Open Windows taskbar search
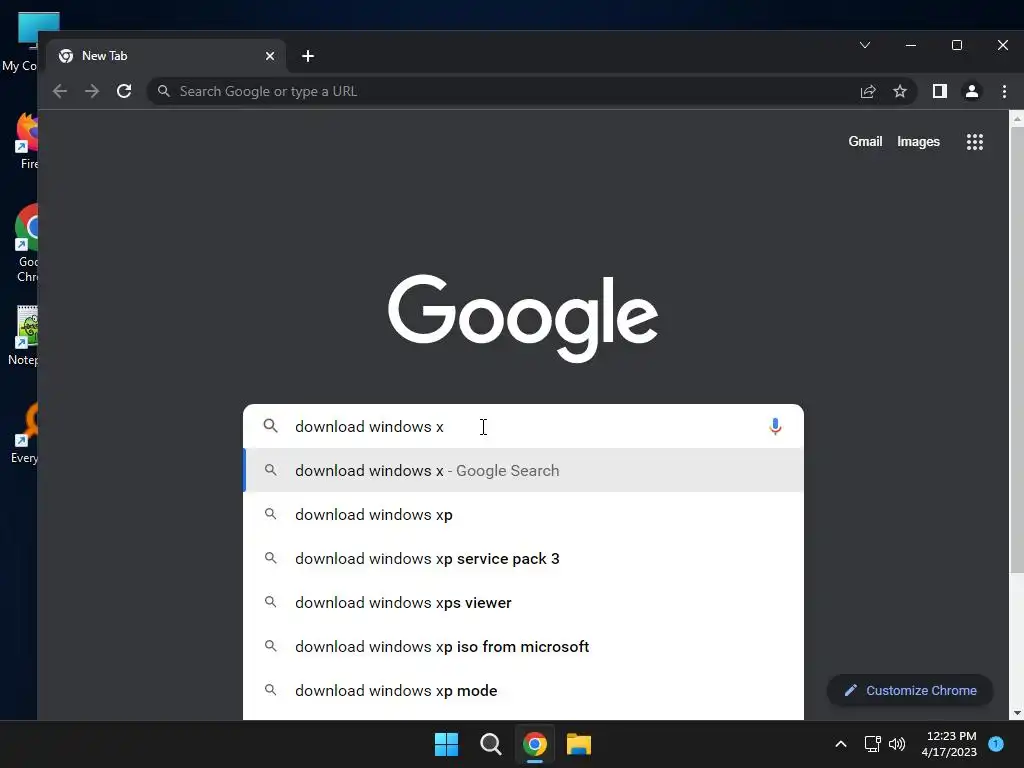The height and width of the screenshot is (768, 1024). coord(490,744)
